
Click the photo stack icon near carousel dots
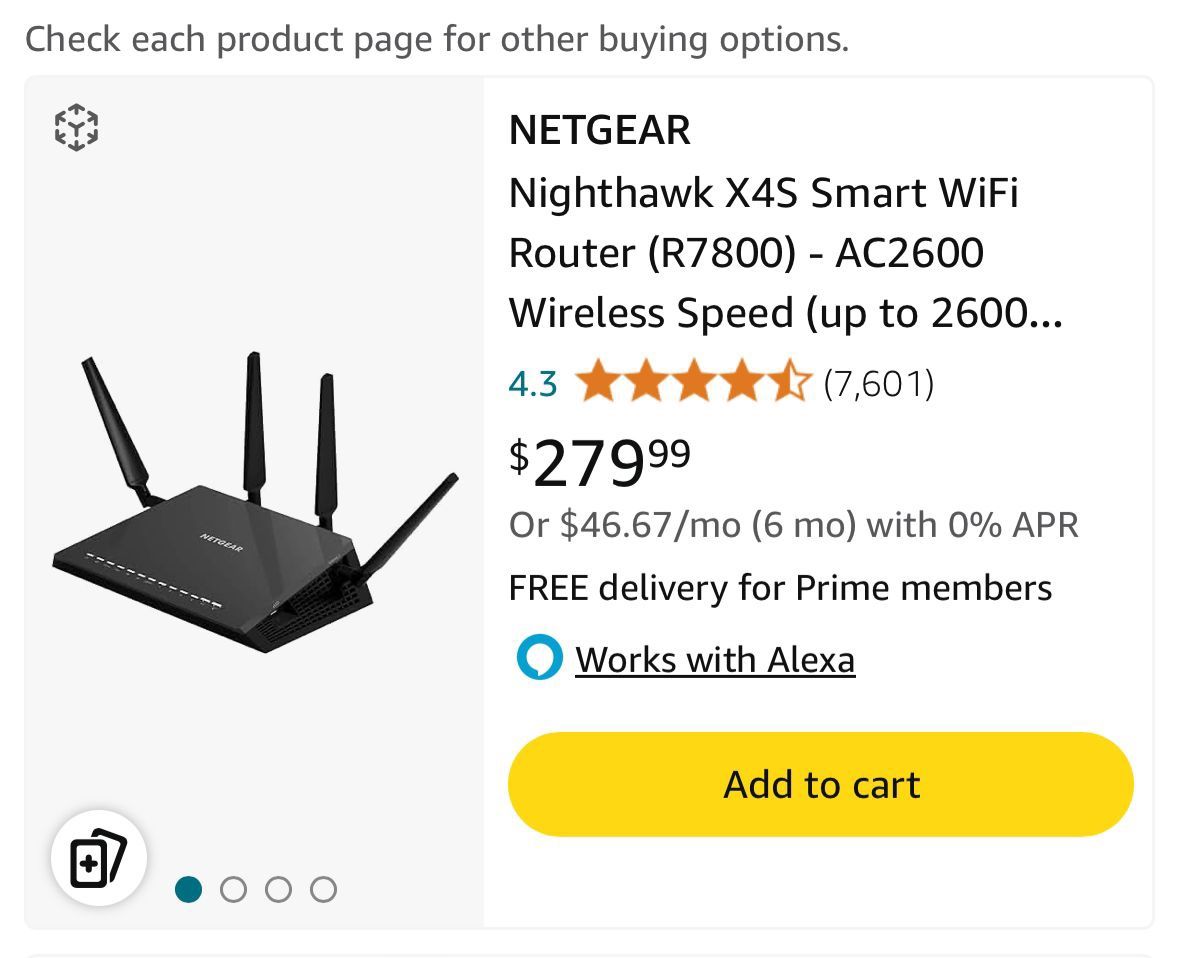[x=98, y=857]
